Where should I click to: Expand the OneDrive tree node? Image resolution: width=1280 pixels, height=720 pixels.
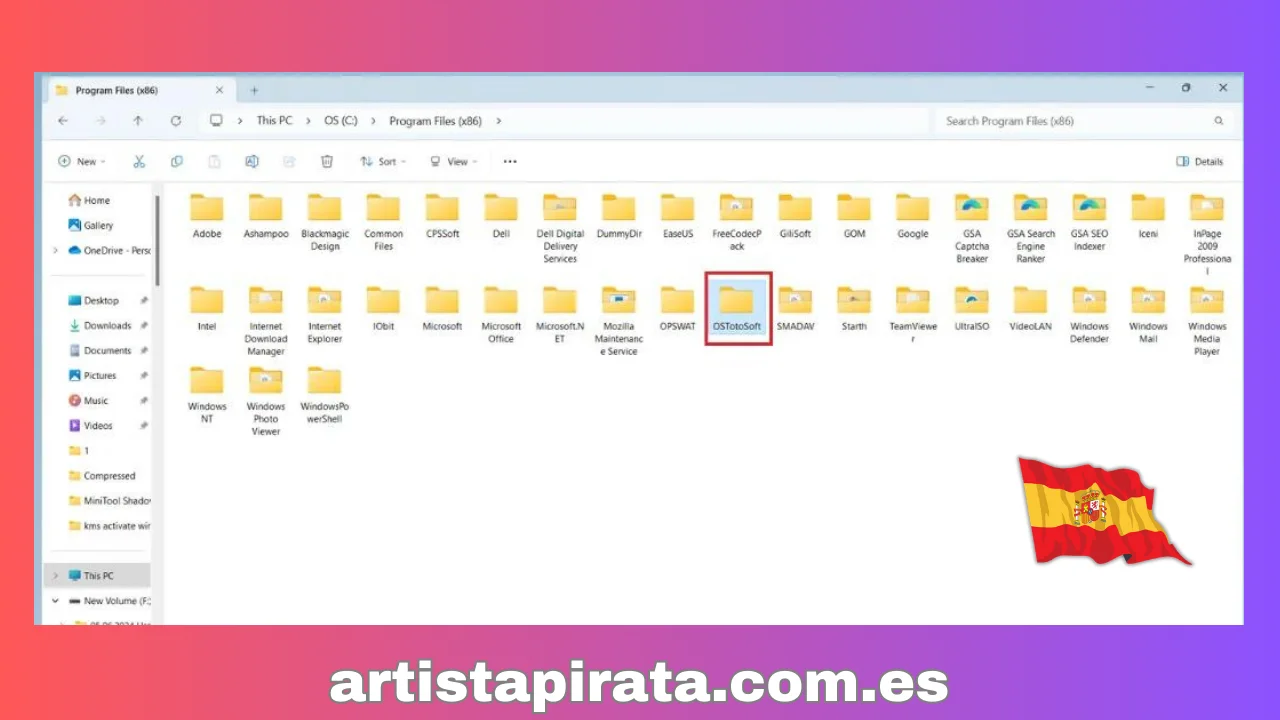pos(55,251)
